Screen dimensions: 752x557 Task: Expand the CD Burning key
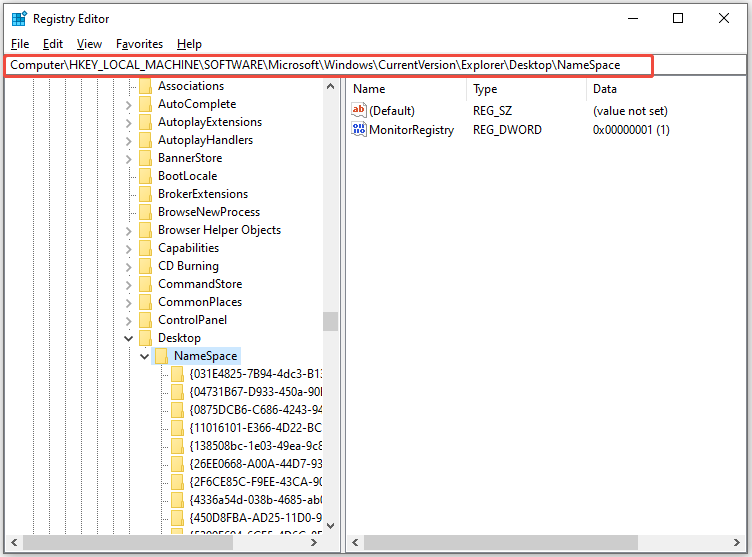coord(129,267)
